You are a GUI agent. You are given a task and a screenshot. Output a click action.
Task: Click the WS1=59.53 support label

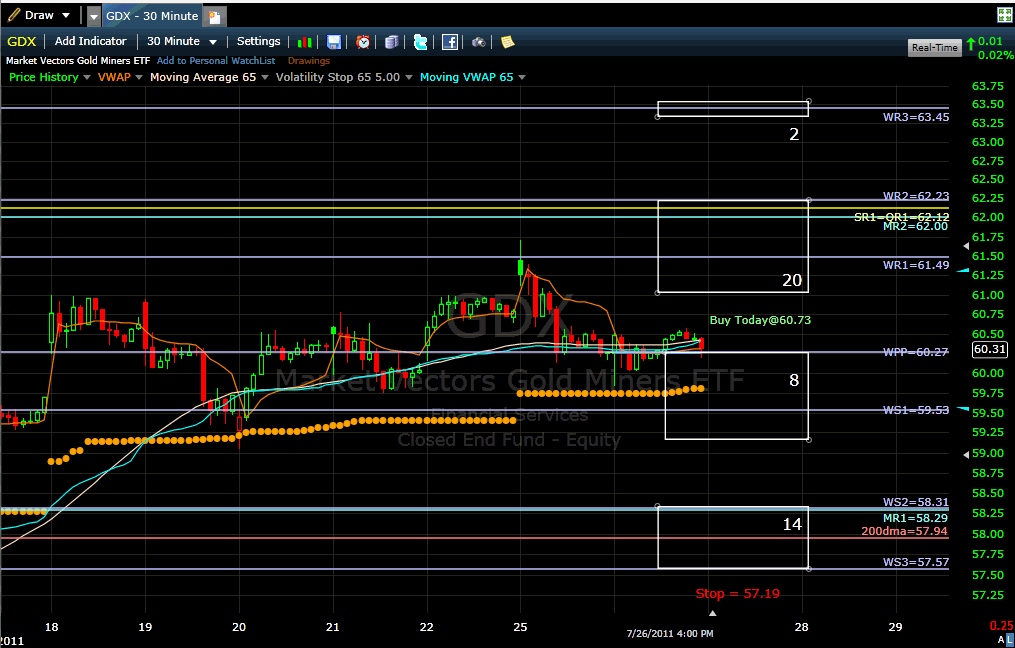click(916, 410)
